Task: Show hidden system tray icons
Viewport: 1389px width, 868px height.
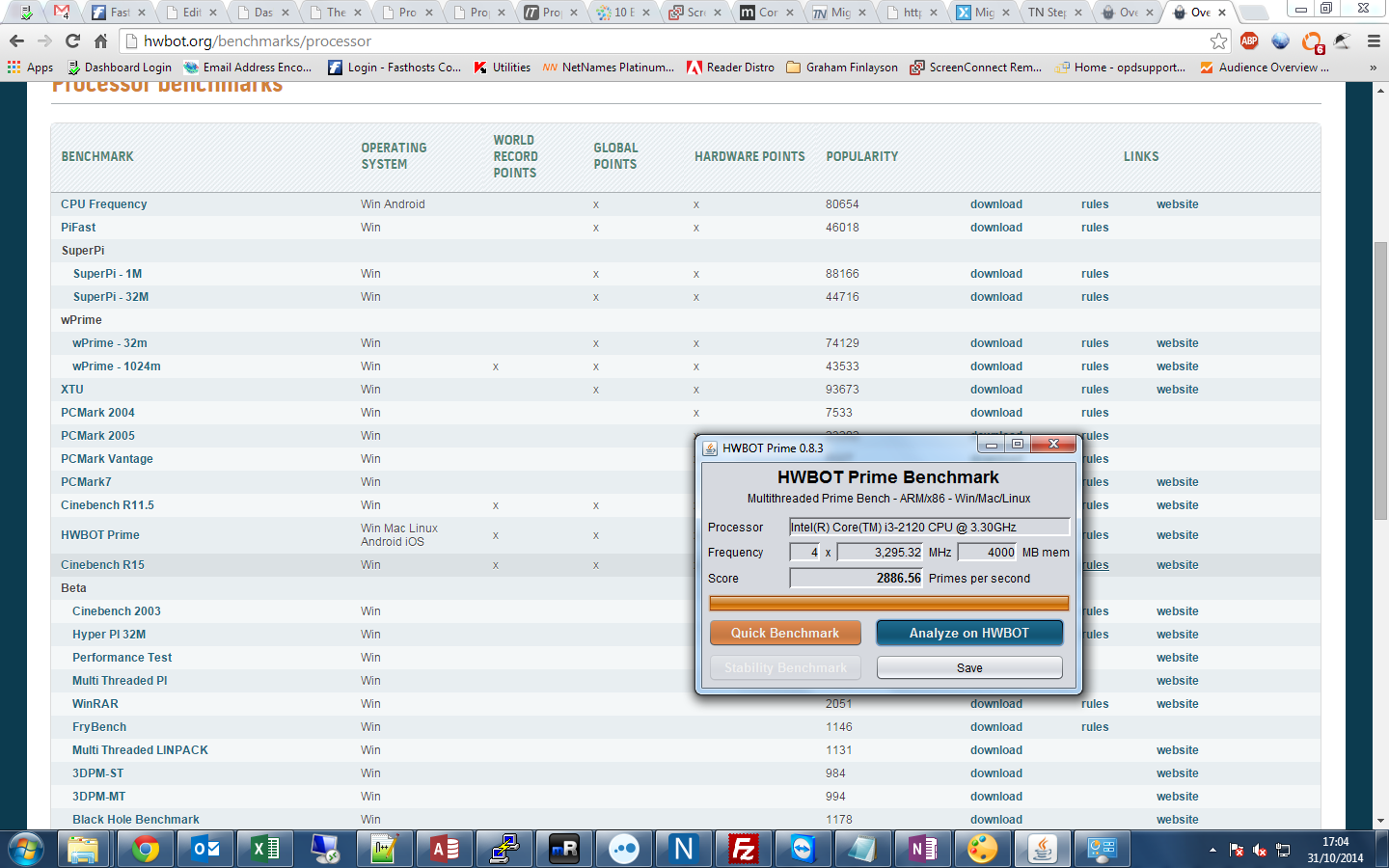Action: pyautogui.click(x=1212, y=850)
